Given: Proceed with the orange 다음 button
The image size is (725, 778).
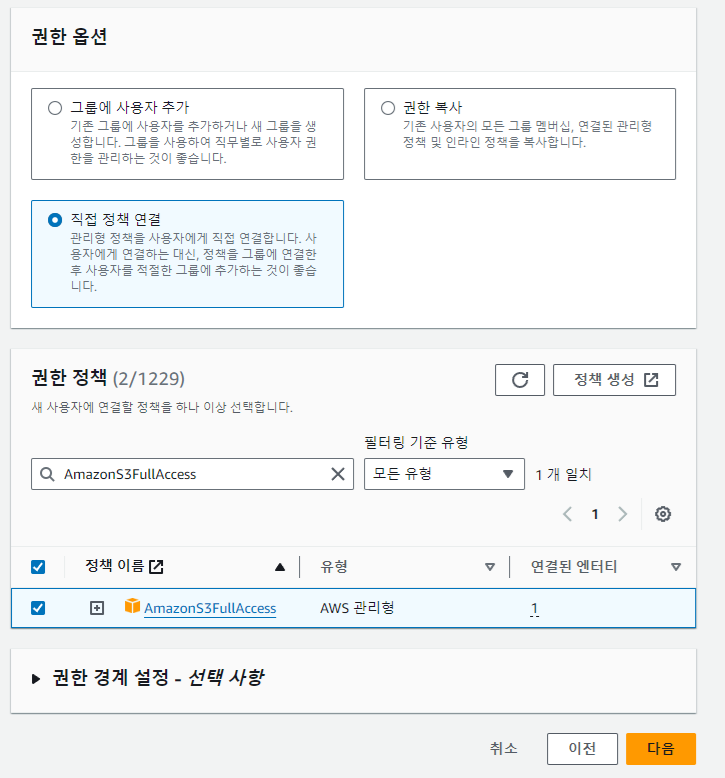Looking at the screenshot, I should pyautogui.click(x=660, y=749).
